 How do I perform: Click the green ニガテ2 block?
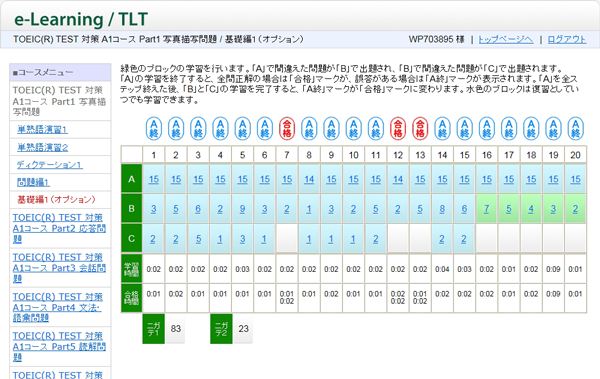221,328
